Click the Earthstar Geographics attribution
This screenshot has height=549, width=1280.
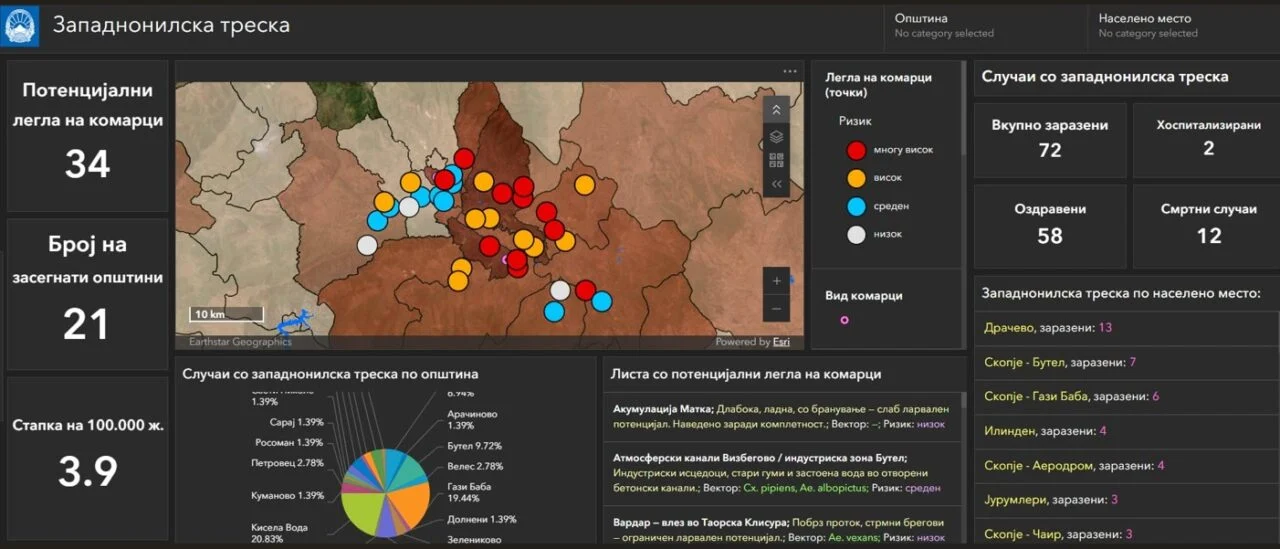(x=240, y=342)
